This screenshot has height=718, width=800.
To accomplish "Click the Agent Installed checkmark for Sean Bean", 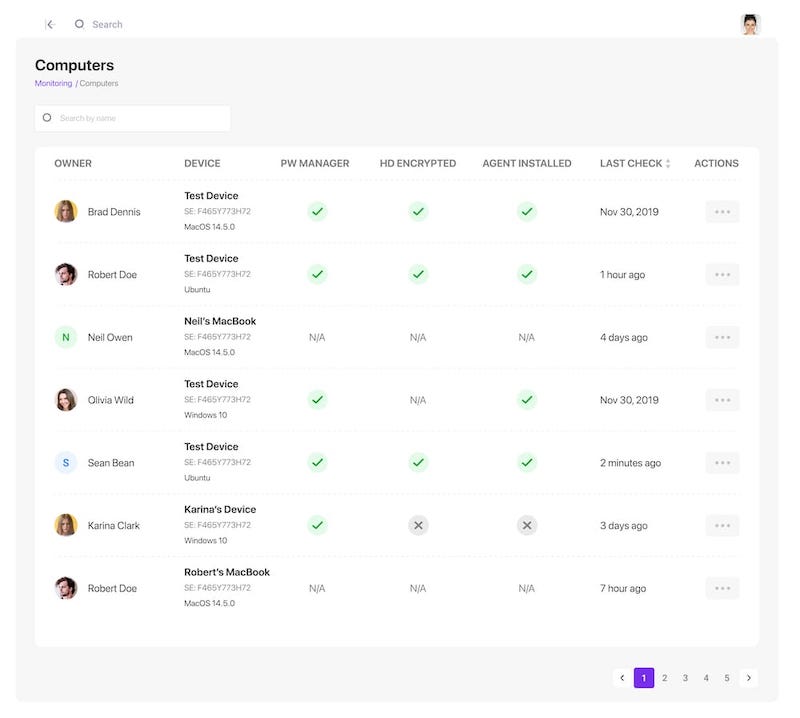I will click(527, 462).
